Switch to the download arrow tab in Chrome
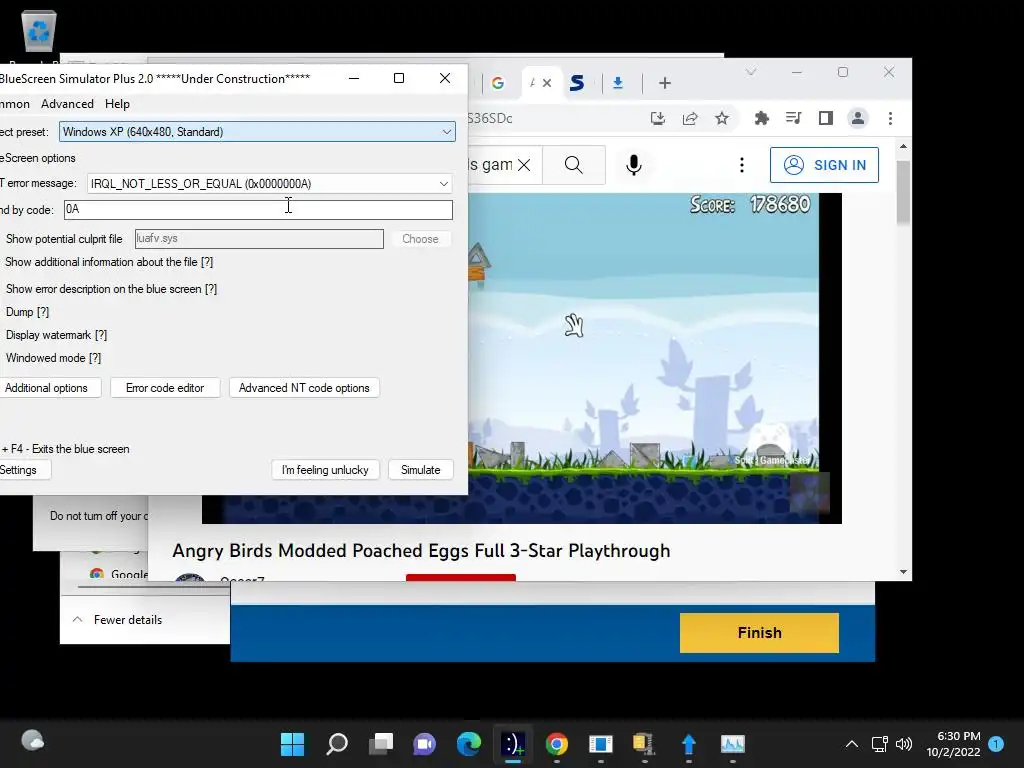The image size is (1024, 768). [x=618, y=83]
